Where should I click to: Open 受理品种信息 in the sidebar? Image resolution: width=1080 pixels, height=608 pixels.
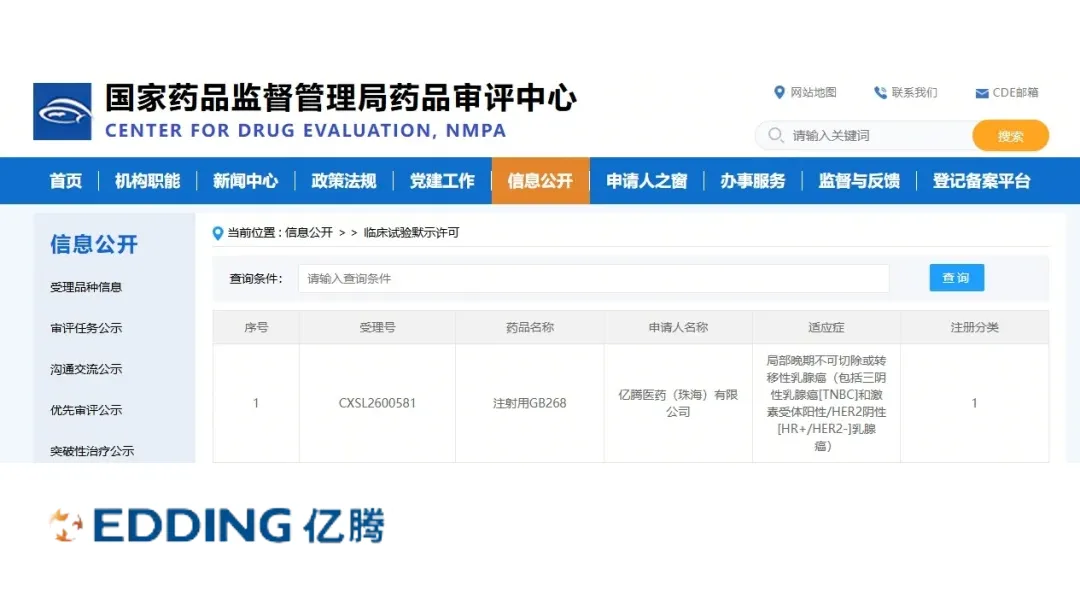click(86, 287)
